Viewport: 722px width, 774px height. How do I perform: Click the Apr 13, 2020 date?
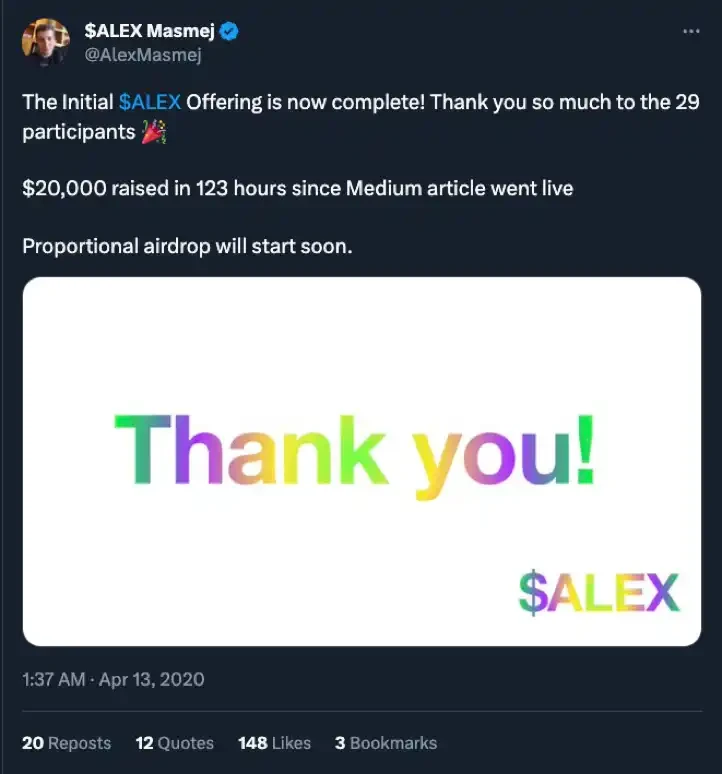click(152, 680)
